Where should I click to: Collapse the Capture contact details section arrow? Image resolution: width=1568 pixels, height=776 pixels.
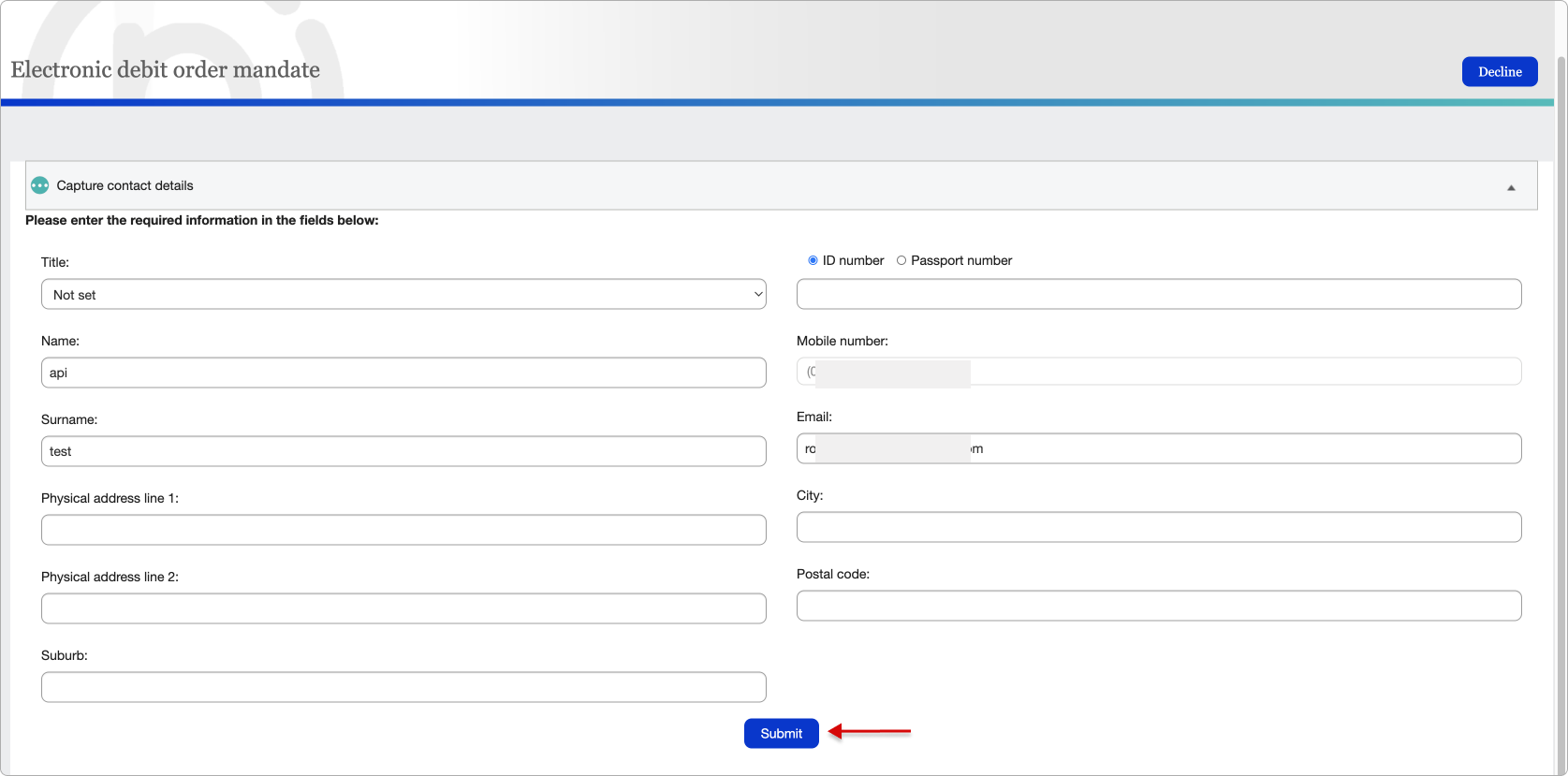pyautogui.click(x=1511, y=187)
